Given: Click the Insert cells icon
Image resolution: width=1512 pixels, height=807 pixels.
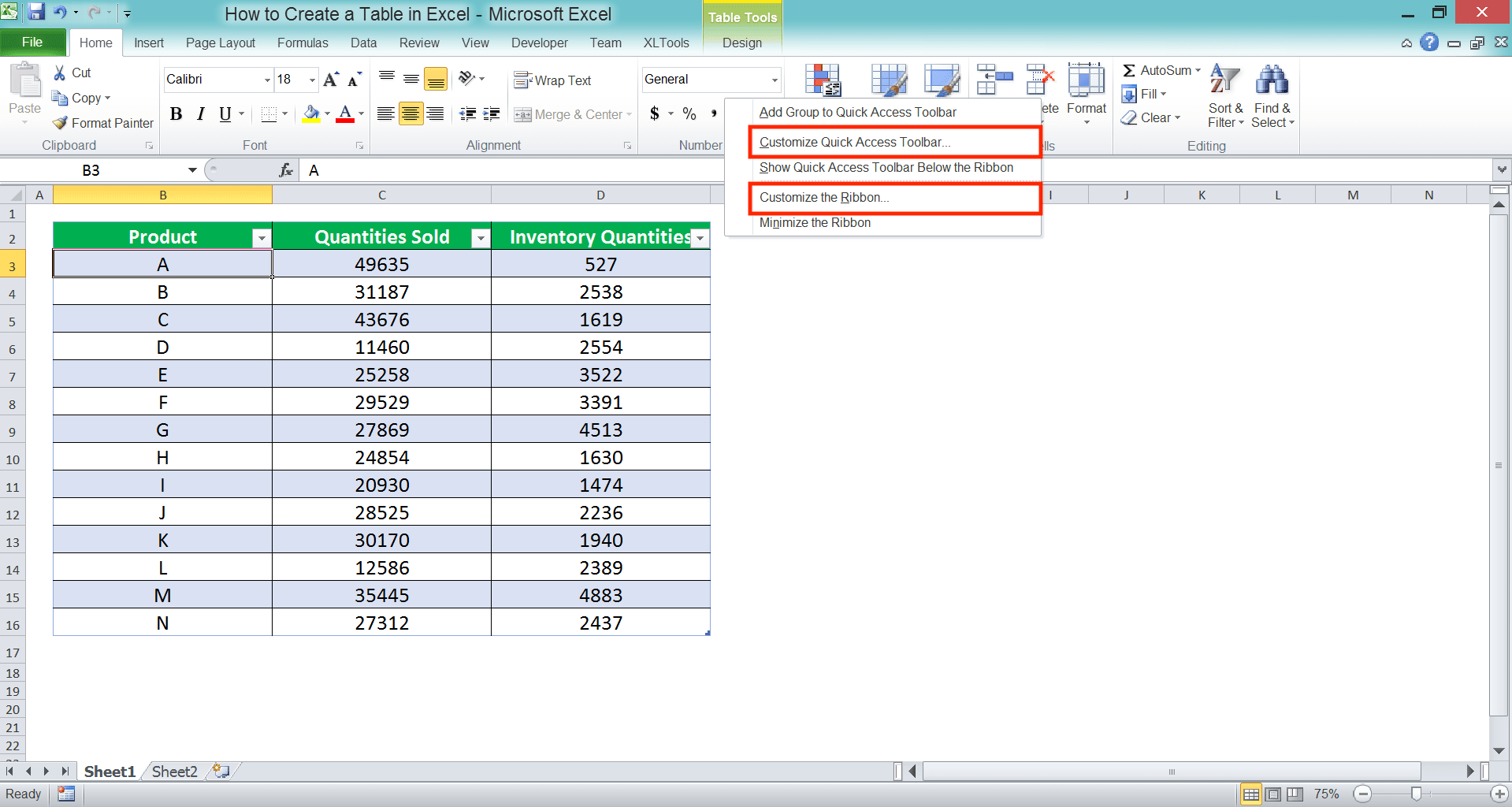Looking at the screenshot, I should click(x=994, y=80).
